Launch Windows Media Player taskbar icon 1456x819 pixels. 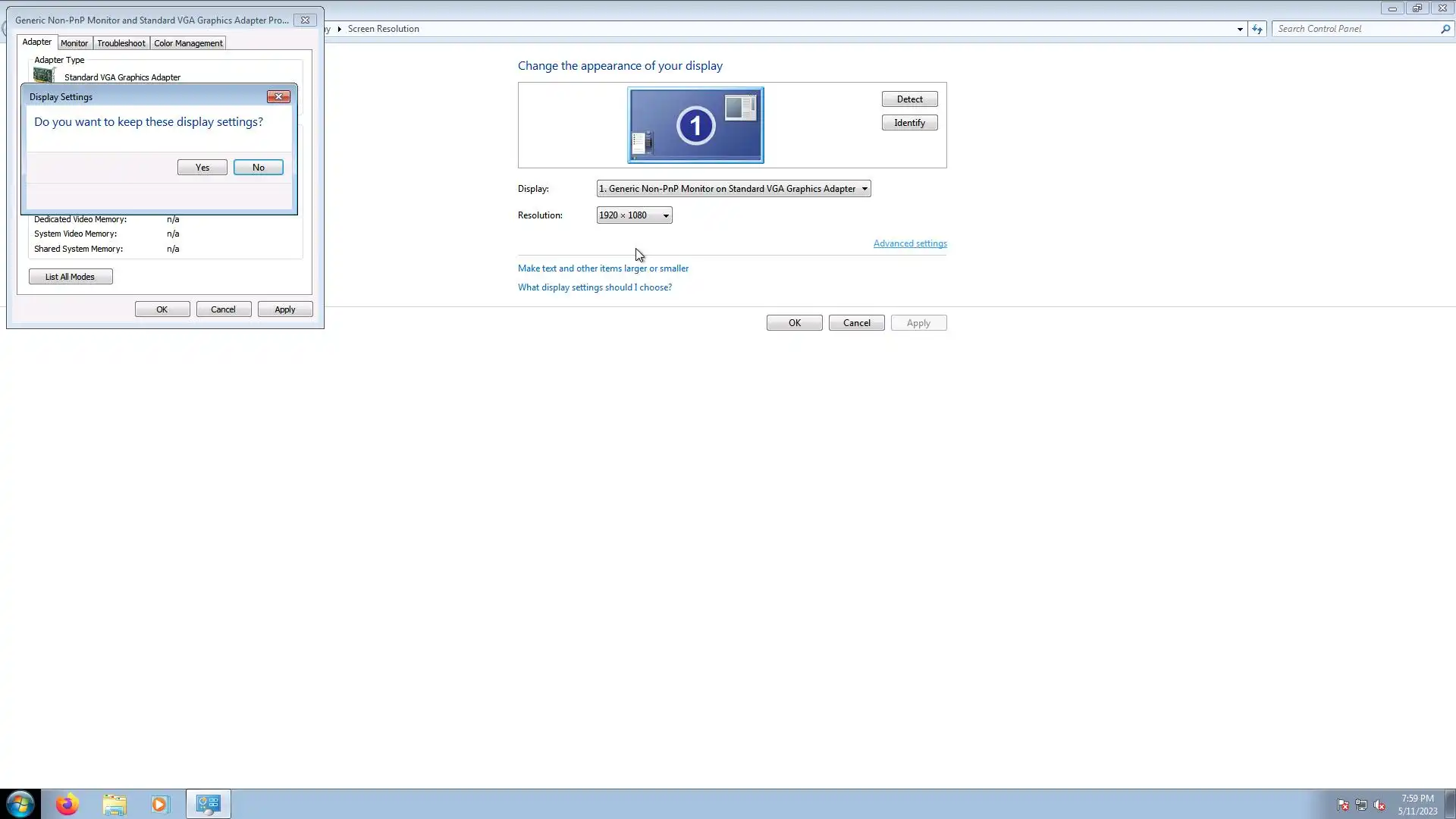coord(160,804)
